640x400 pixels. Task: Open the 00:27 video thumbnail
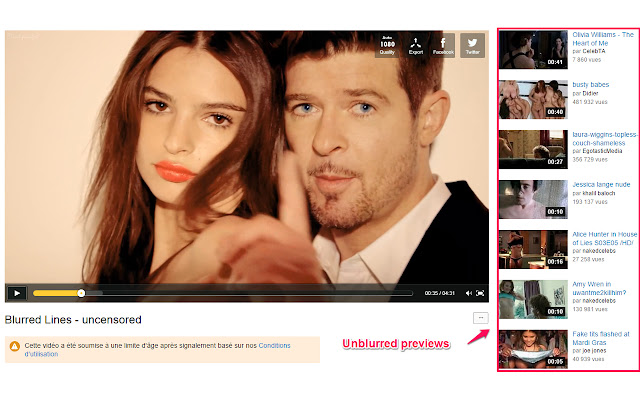533,149
